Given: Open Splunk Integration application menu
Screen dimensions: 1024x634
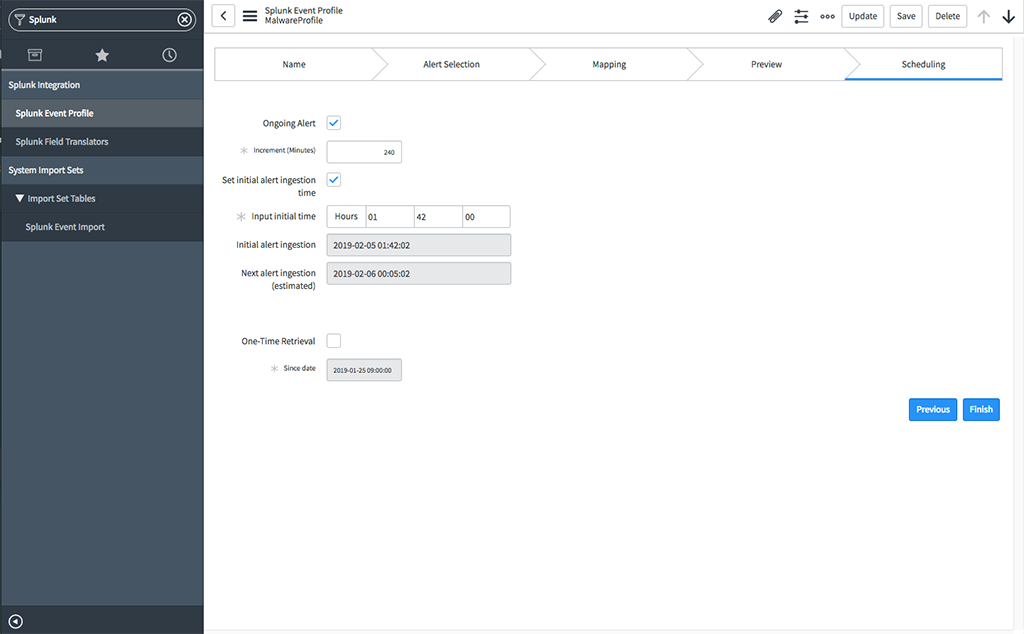Looking at the screenshot, I should point(102,85).
